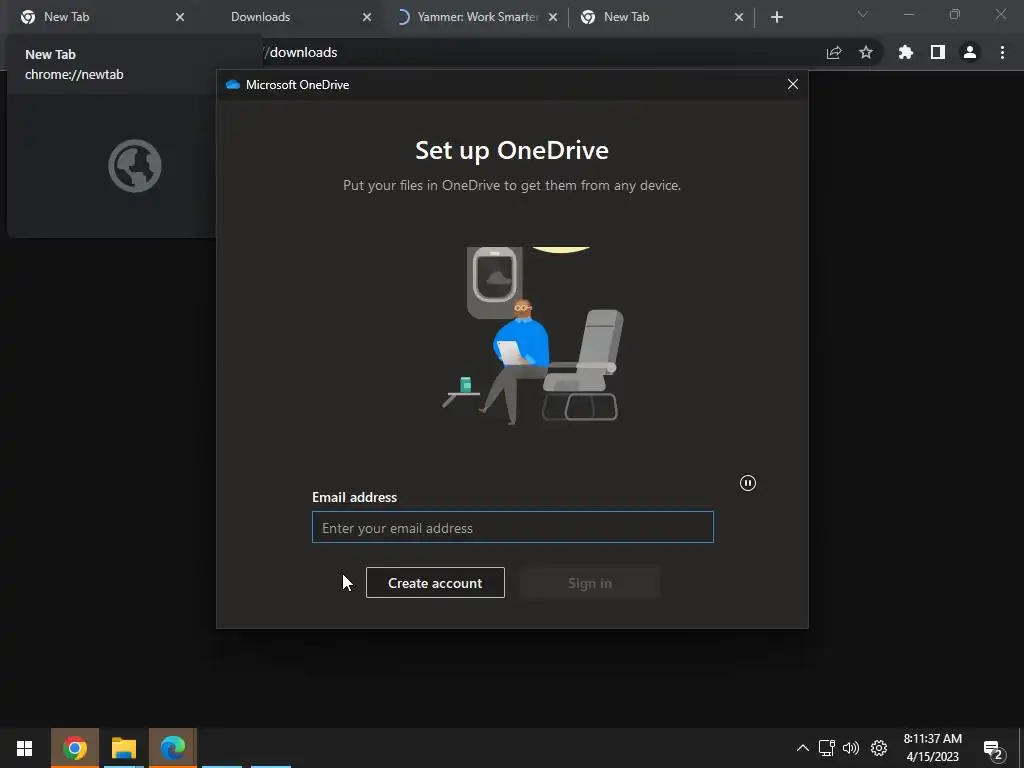Close the last New Tab tab
This screenshot has width=1024, height=768.
click(x=739, y=17)
